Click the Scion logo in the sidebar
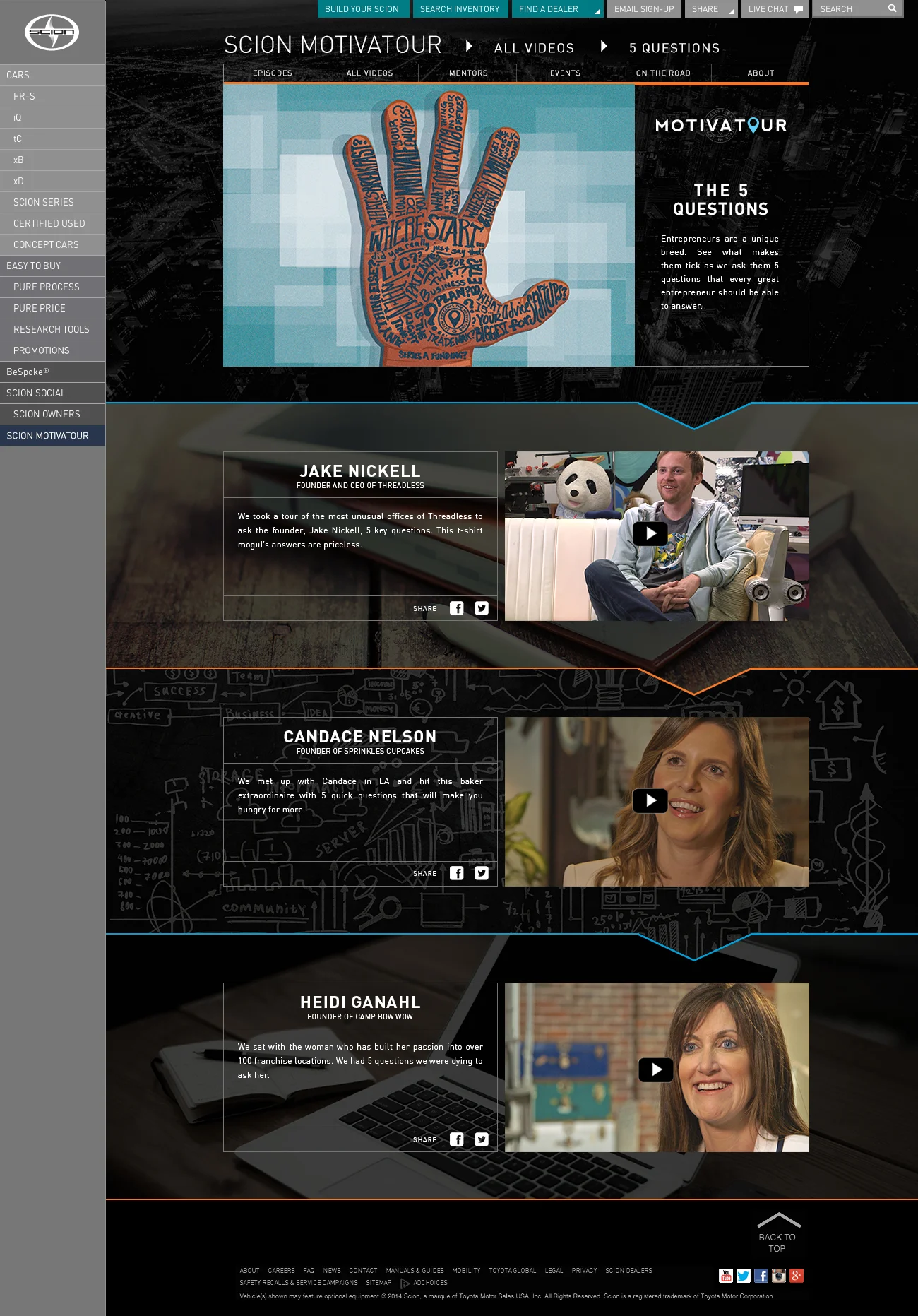 point(52,32)
